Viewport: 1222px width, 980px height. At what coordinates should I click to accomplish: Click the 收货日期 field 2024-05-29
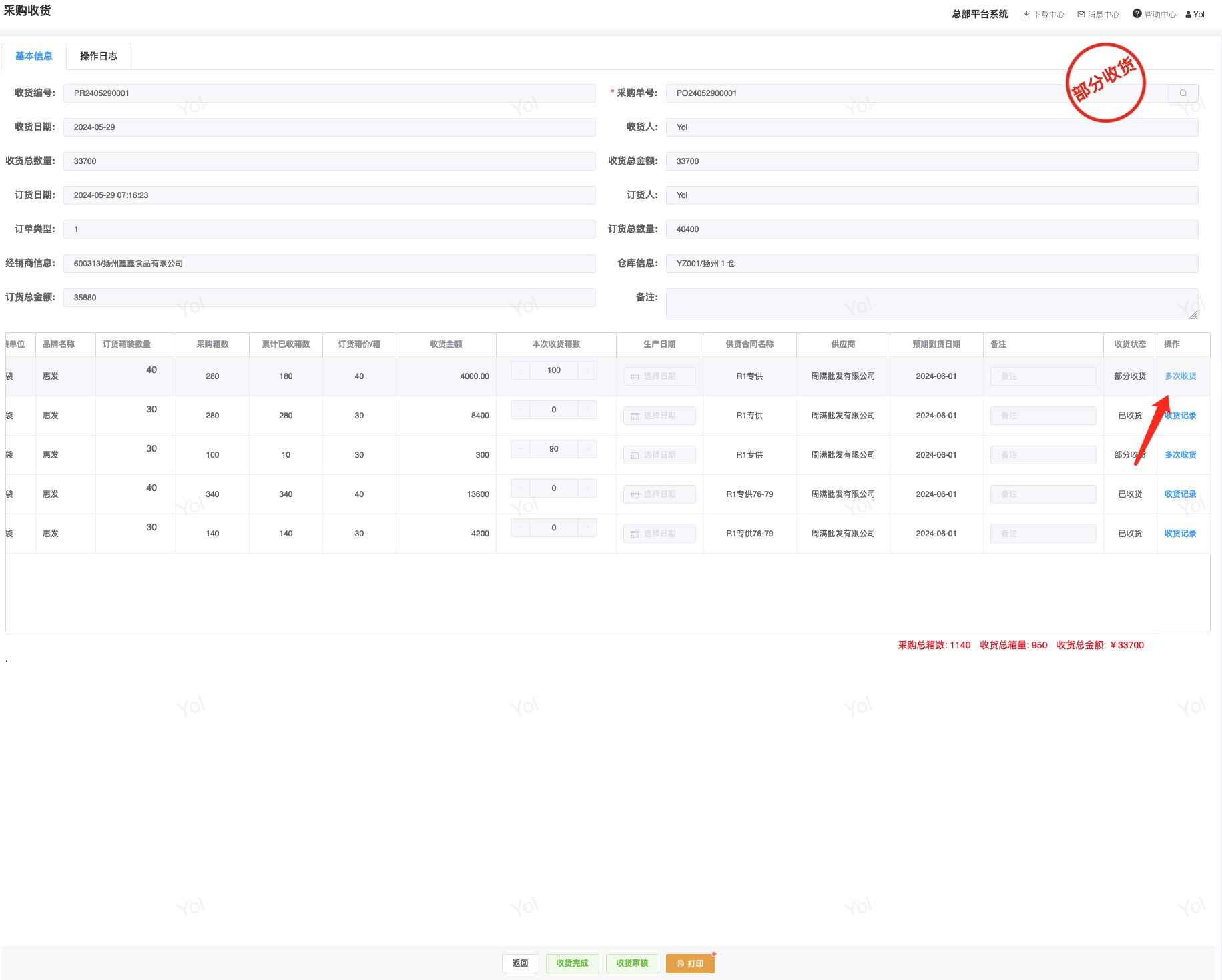[x=330, y=127]
